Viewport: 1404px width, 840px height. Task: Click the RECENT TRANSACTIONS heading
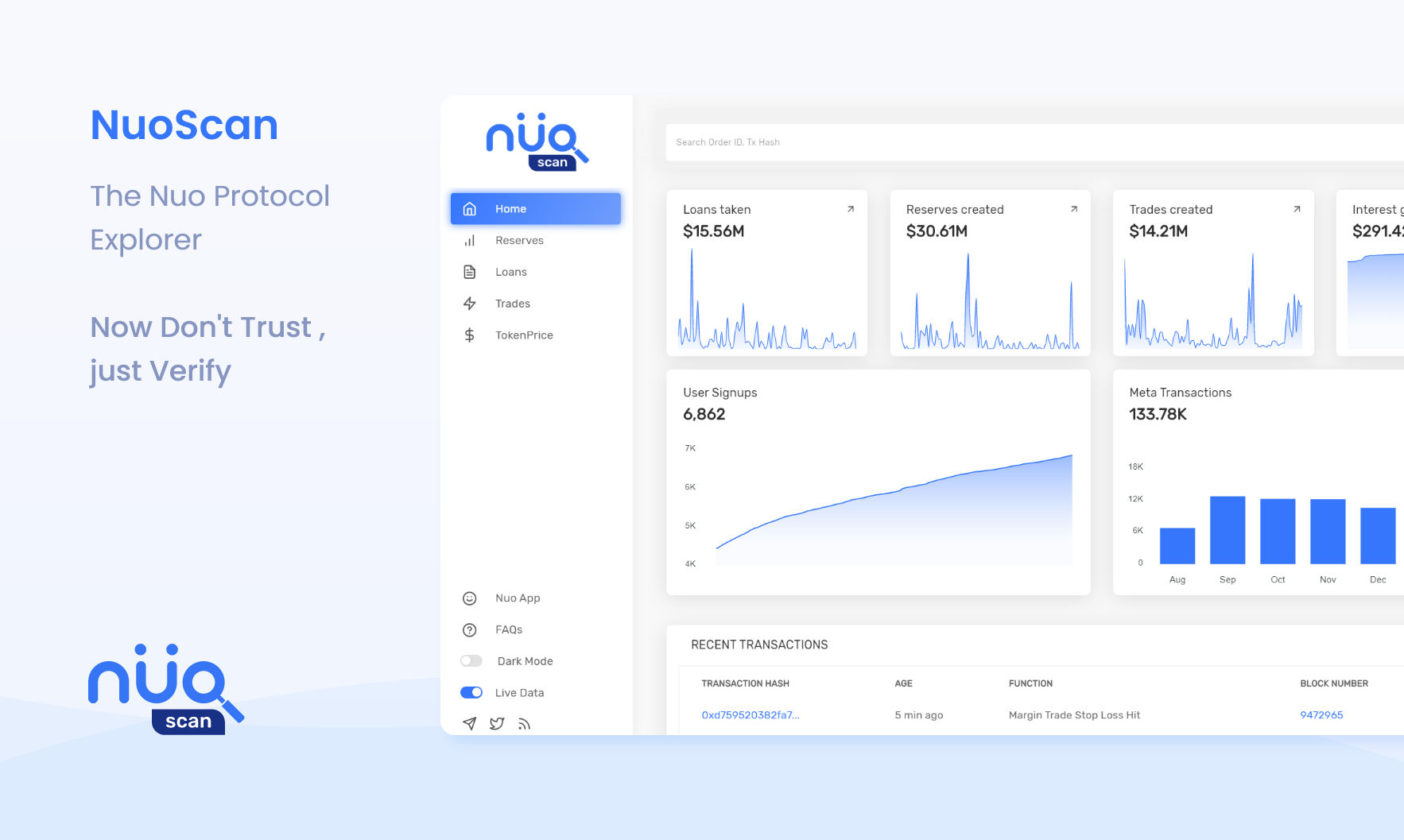coord(759,645)
